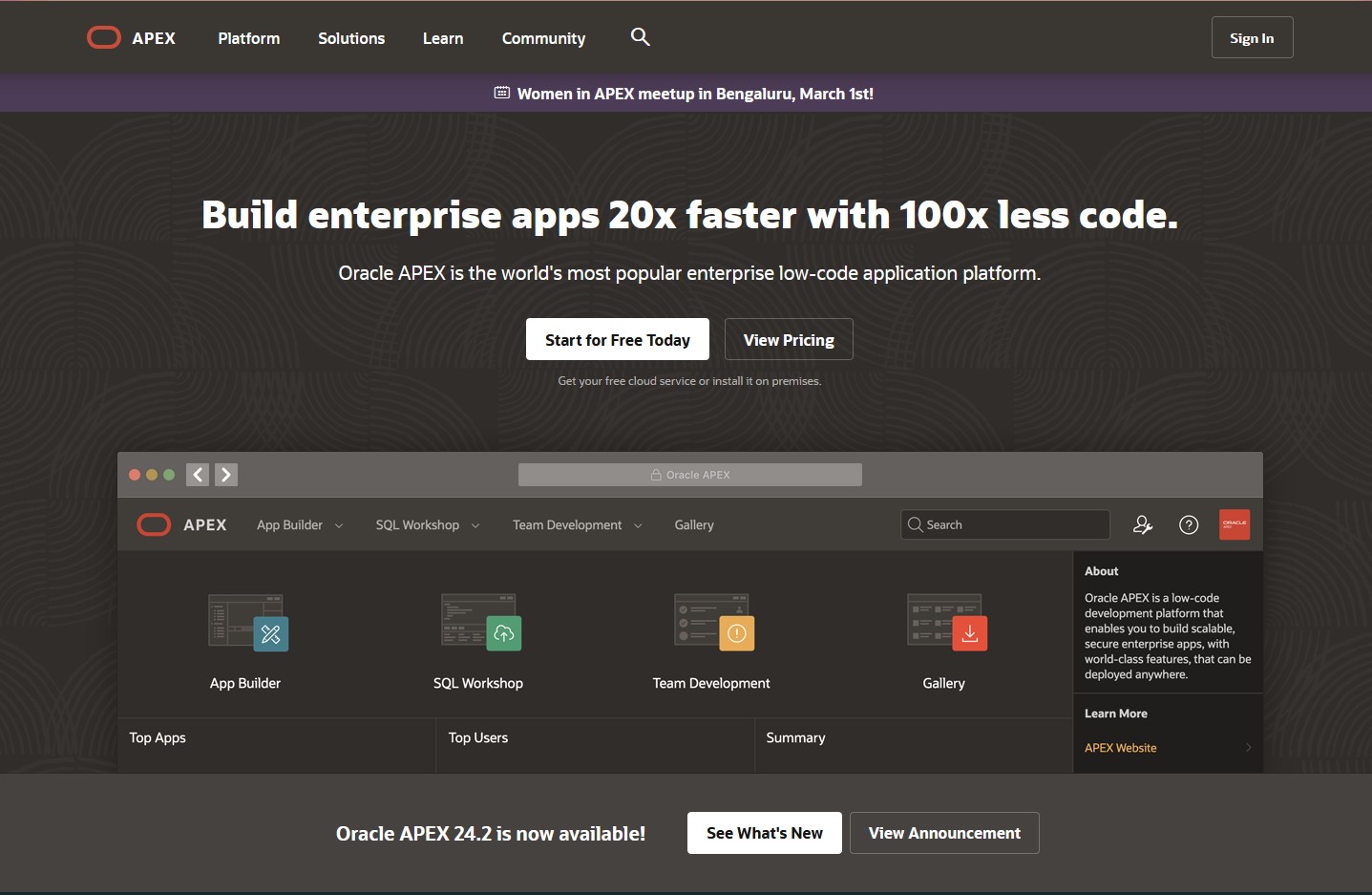Open the Team Development tile icon
1372x895 pixels.
point(714,623)
